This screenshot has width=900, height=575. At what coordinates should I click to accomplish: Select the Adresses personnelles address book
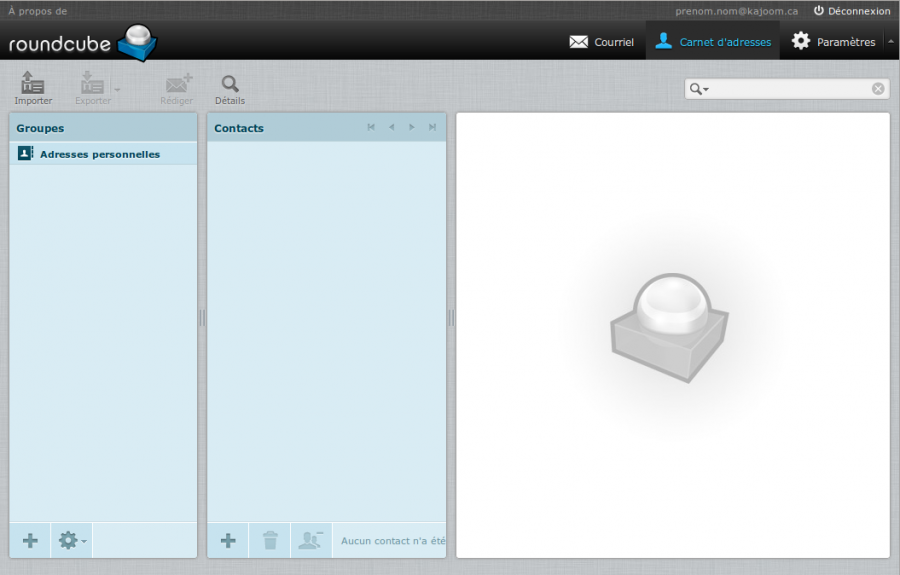tap(99, 154)
